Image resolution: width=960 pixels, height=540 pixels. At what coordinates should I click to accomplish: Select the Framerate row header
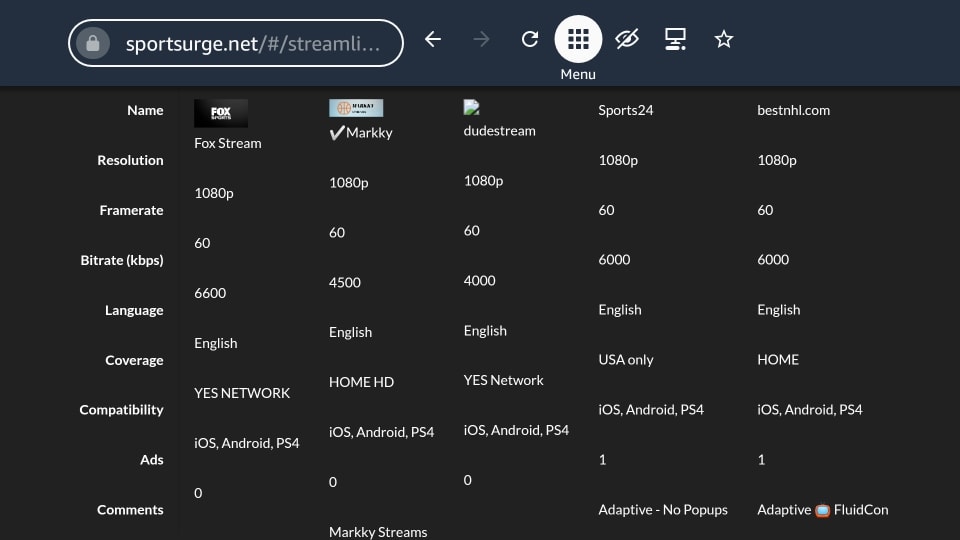pyautogui.click(x=132, y=211)
